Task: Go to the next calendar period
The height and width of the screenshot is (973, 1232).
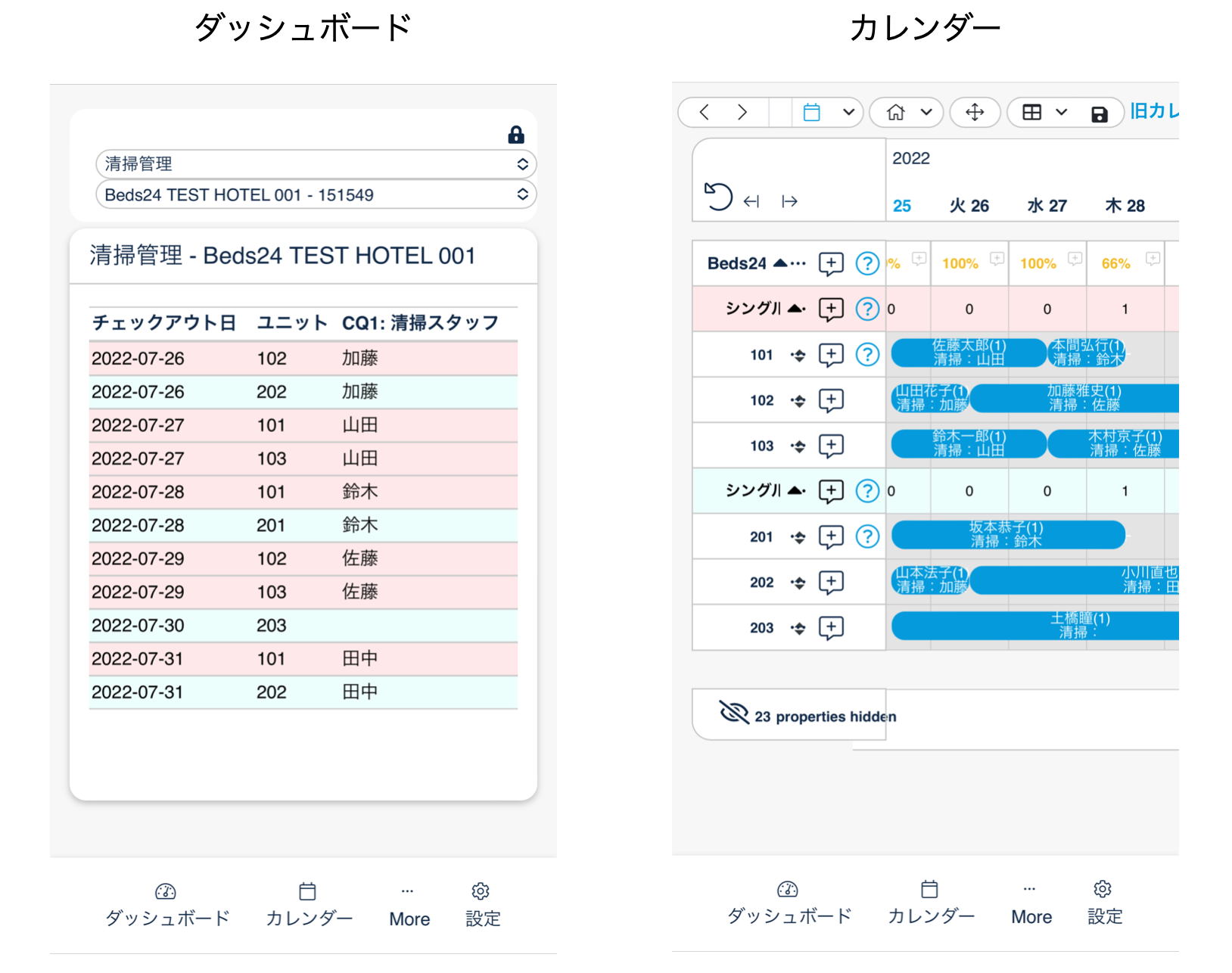Action: (742, 113)
